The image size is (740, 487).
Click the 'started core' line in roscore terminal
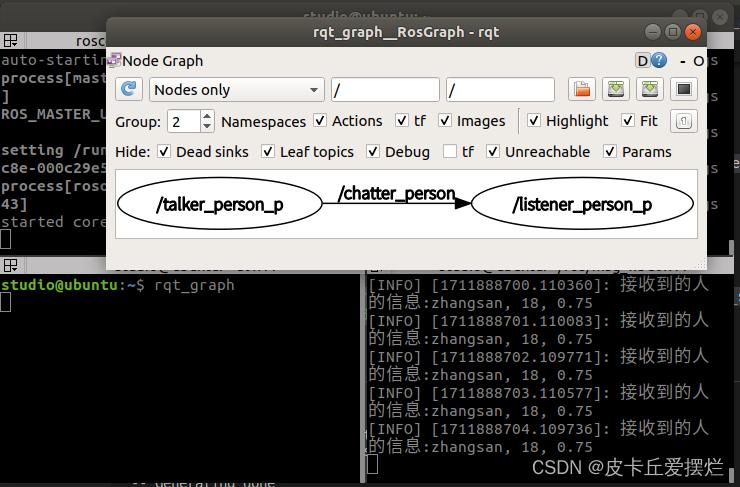[x=53, y=222]
